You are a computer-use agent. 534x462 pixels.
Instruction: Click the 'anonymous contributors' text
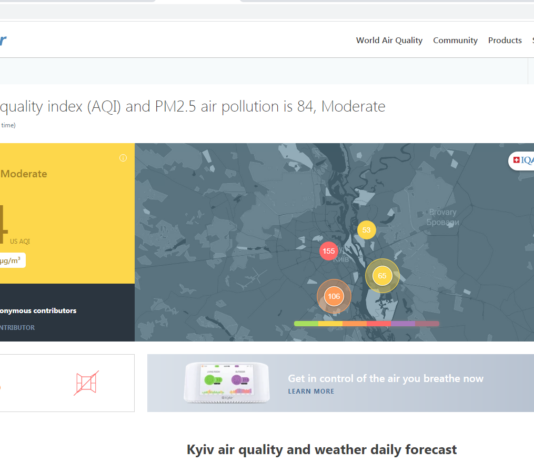pyautogui.click(x=38, y=310)
